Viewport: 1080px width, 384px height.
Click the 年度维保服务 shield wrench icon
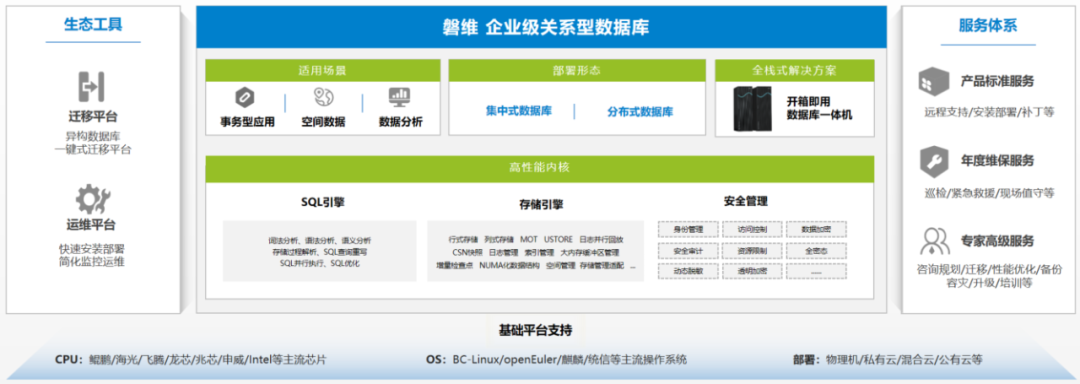[x=934, y=162]
